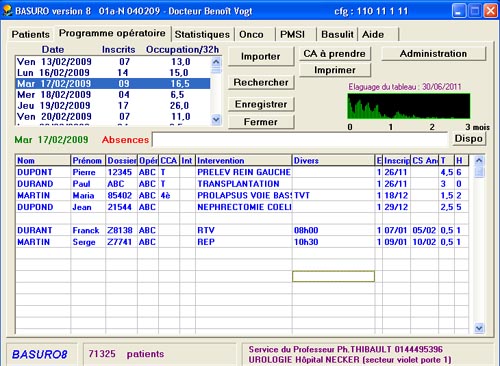Click the REP intervention cell
This screenshot has width=500, height=366.
click(x=244, y=242)
